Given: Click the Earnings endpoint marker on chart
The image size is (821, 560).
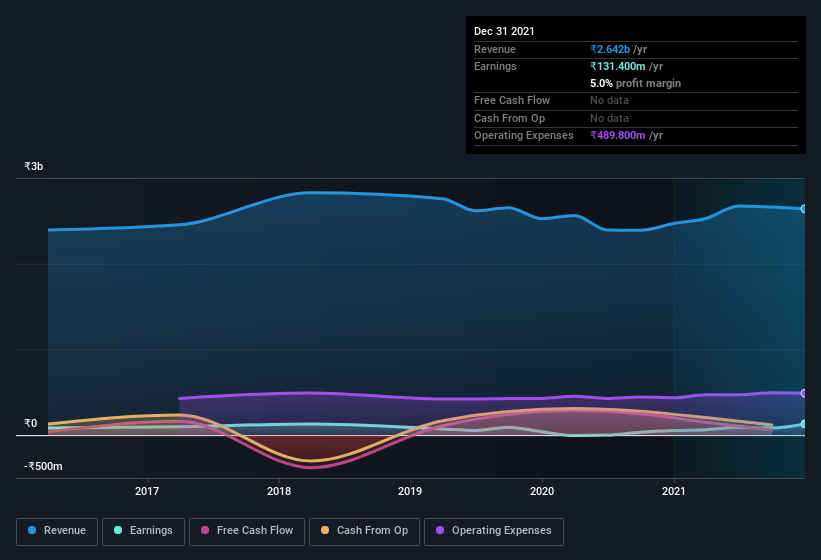Looking at the screenshot, I should tap(803, 424).
